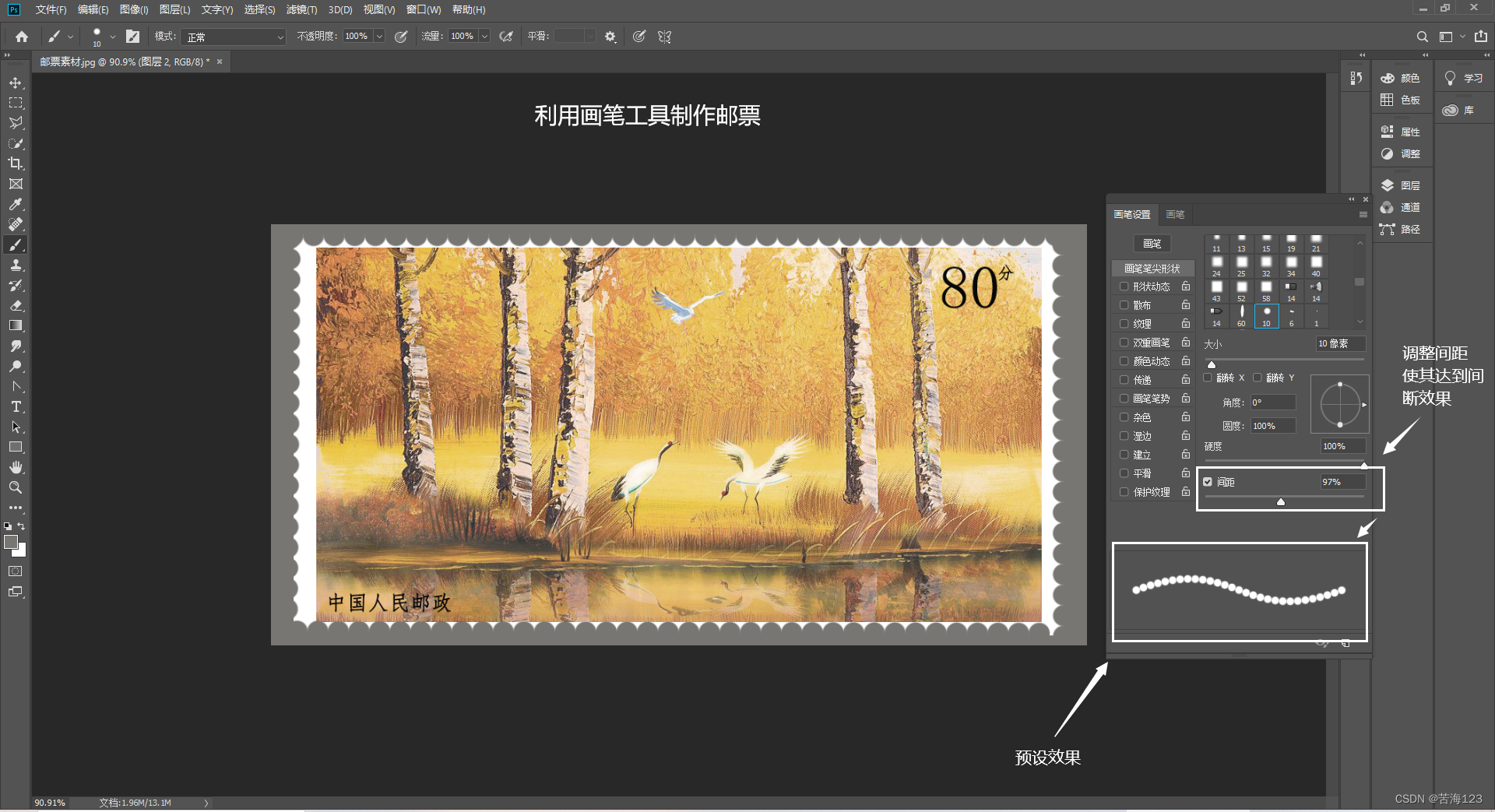Enable the 形状动态 checkbox
Image resolution: width=1495 pixels, height=812 pixels.
click(x=1124, y=286)
